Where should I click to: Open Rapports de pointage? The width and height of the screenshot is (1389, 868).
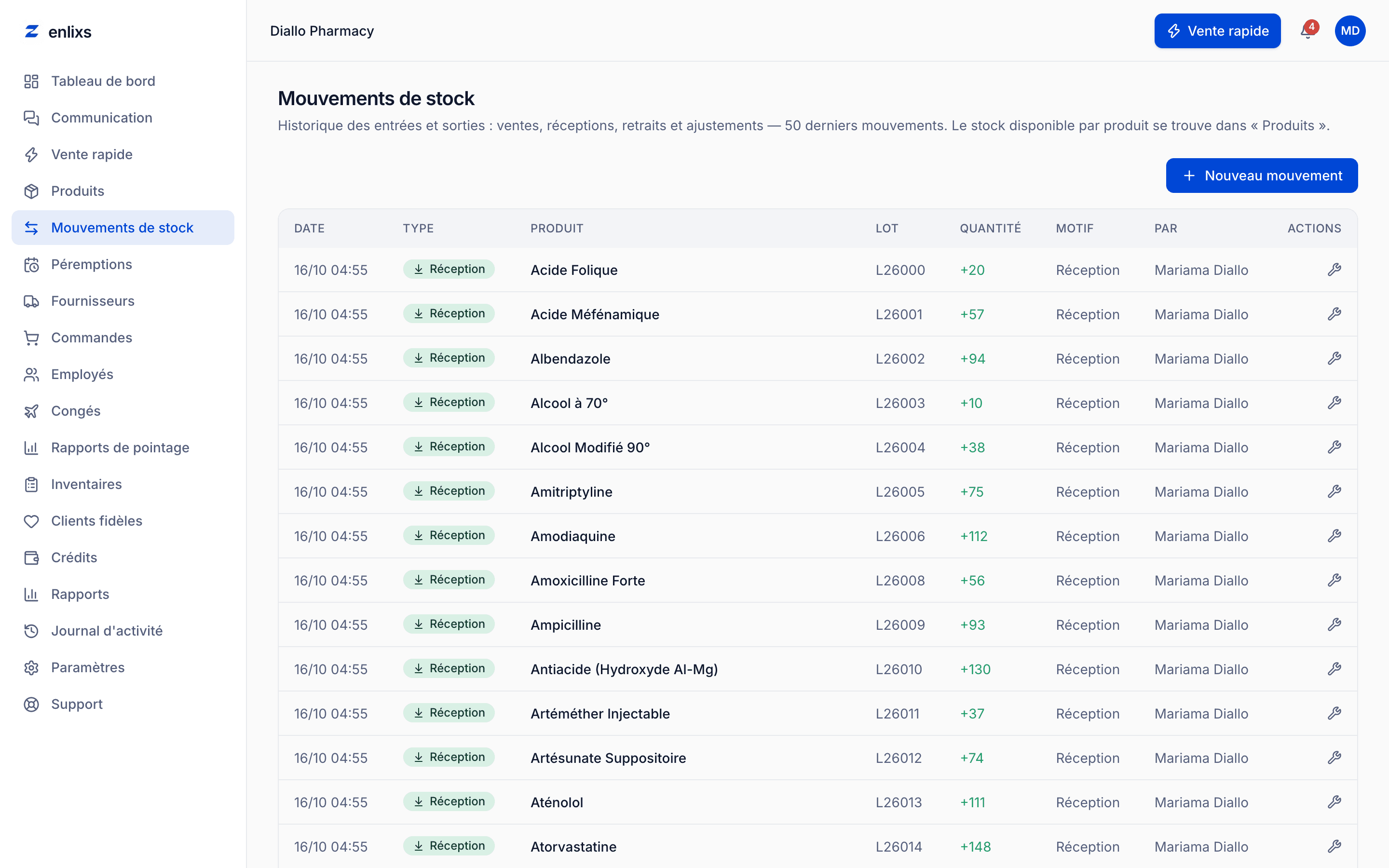(123, 448)
